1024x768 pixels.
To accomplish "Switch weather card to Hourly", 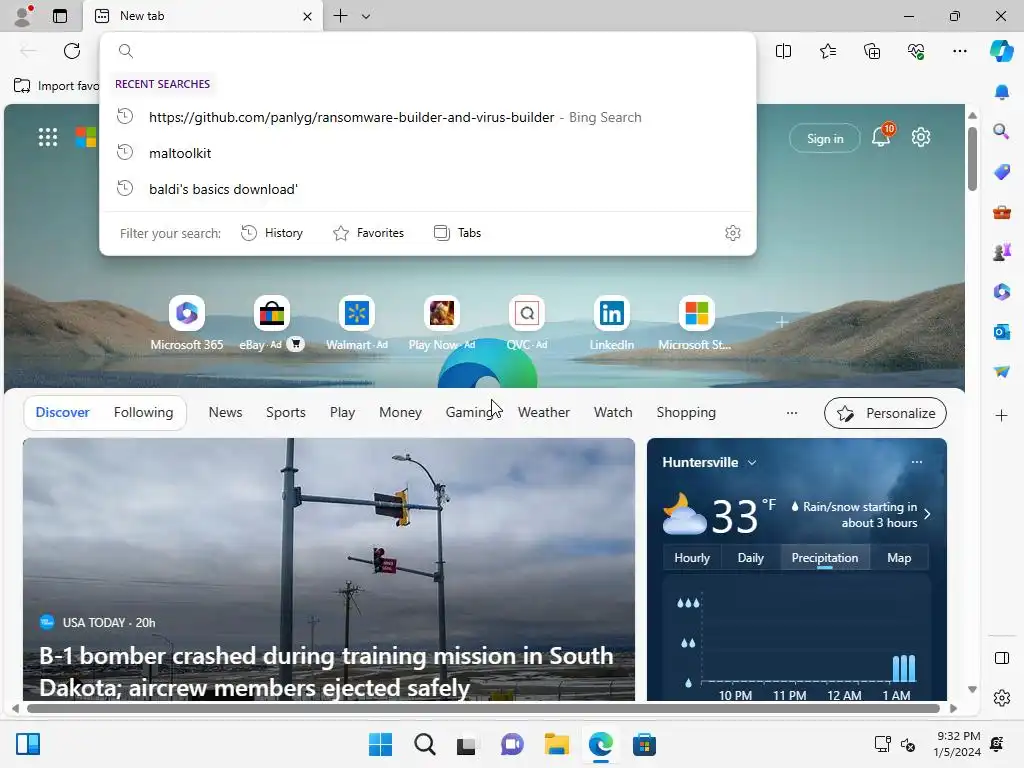I will click(x=692, y=558).
